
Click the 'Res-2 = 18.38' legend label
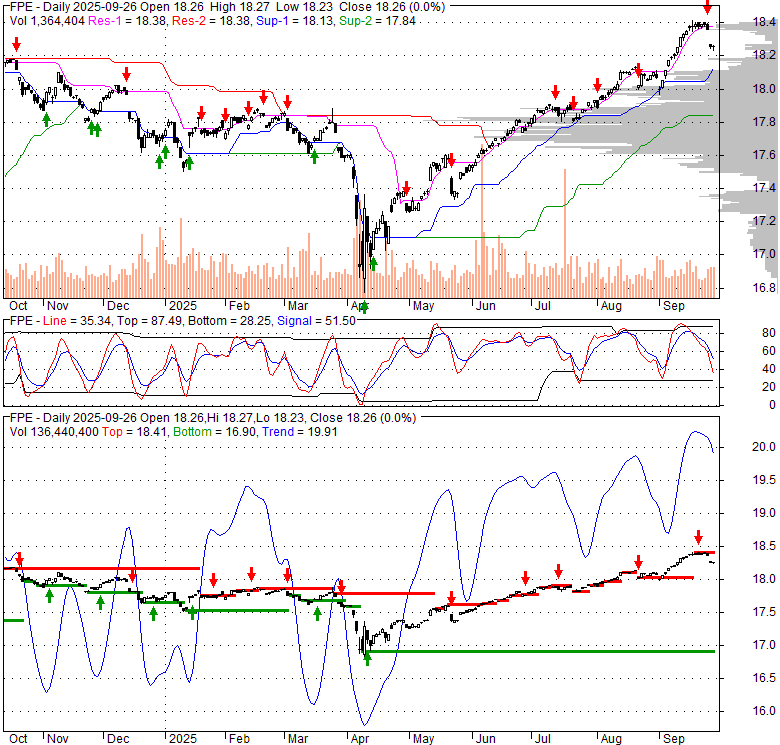(x=211, y=21)
